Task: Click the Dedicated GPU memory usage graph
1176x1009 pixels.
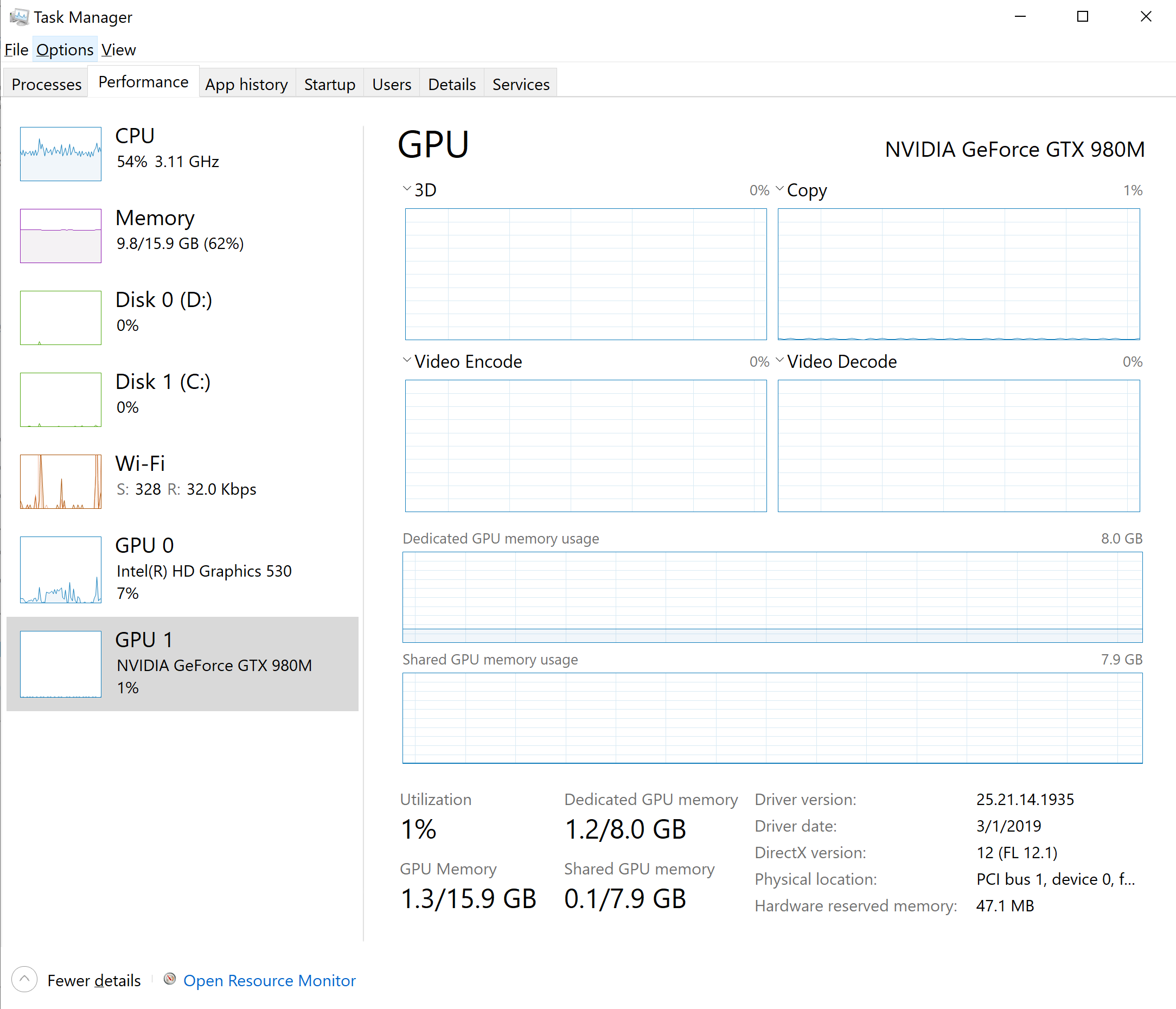Action: (x=772, y=596)
